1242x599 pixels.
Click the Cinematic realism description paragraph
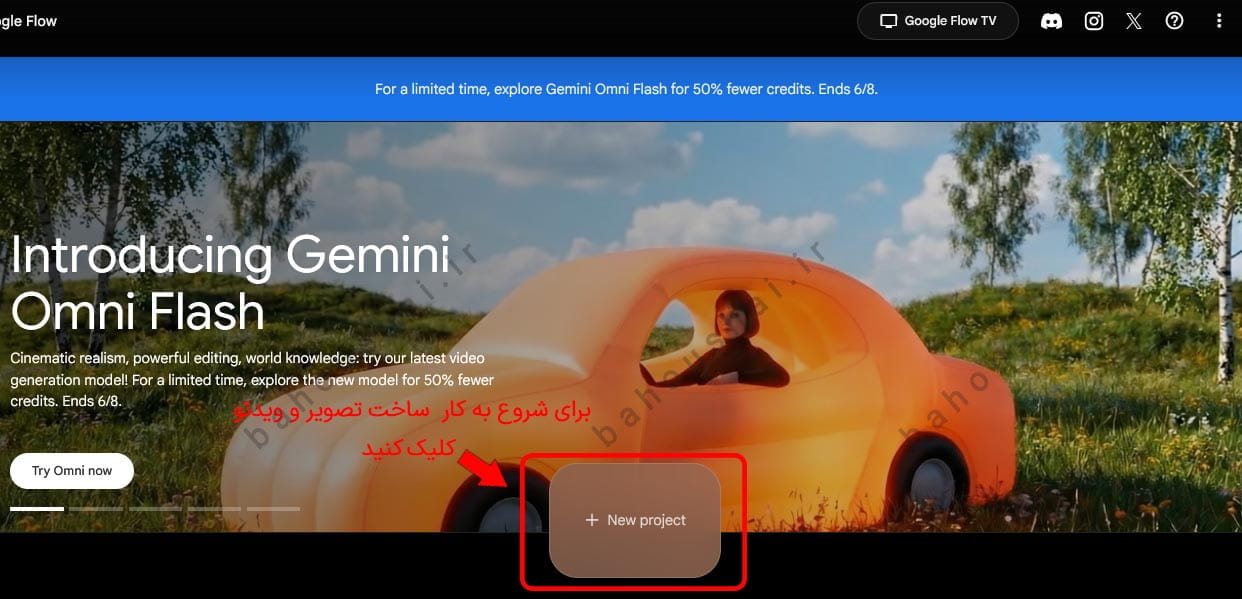point(252,379)
